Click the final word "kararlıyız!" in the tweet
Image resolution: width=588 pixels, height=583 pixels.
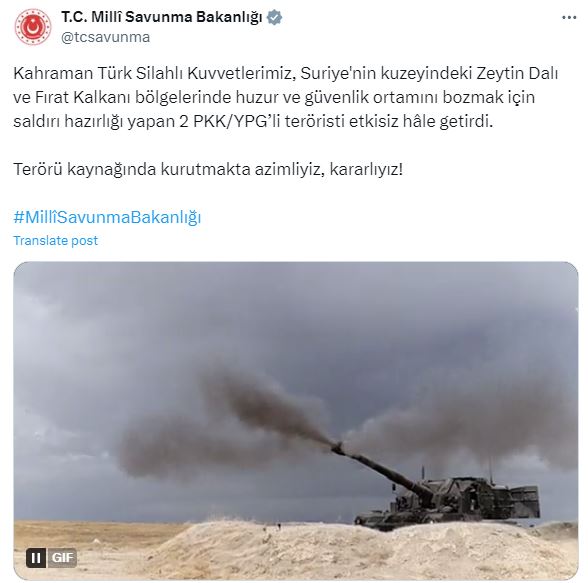[x=366, y=169]
